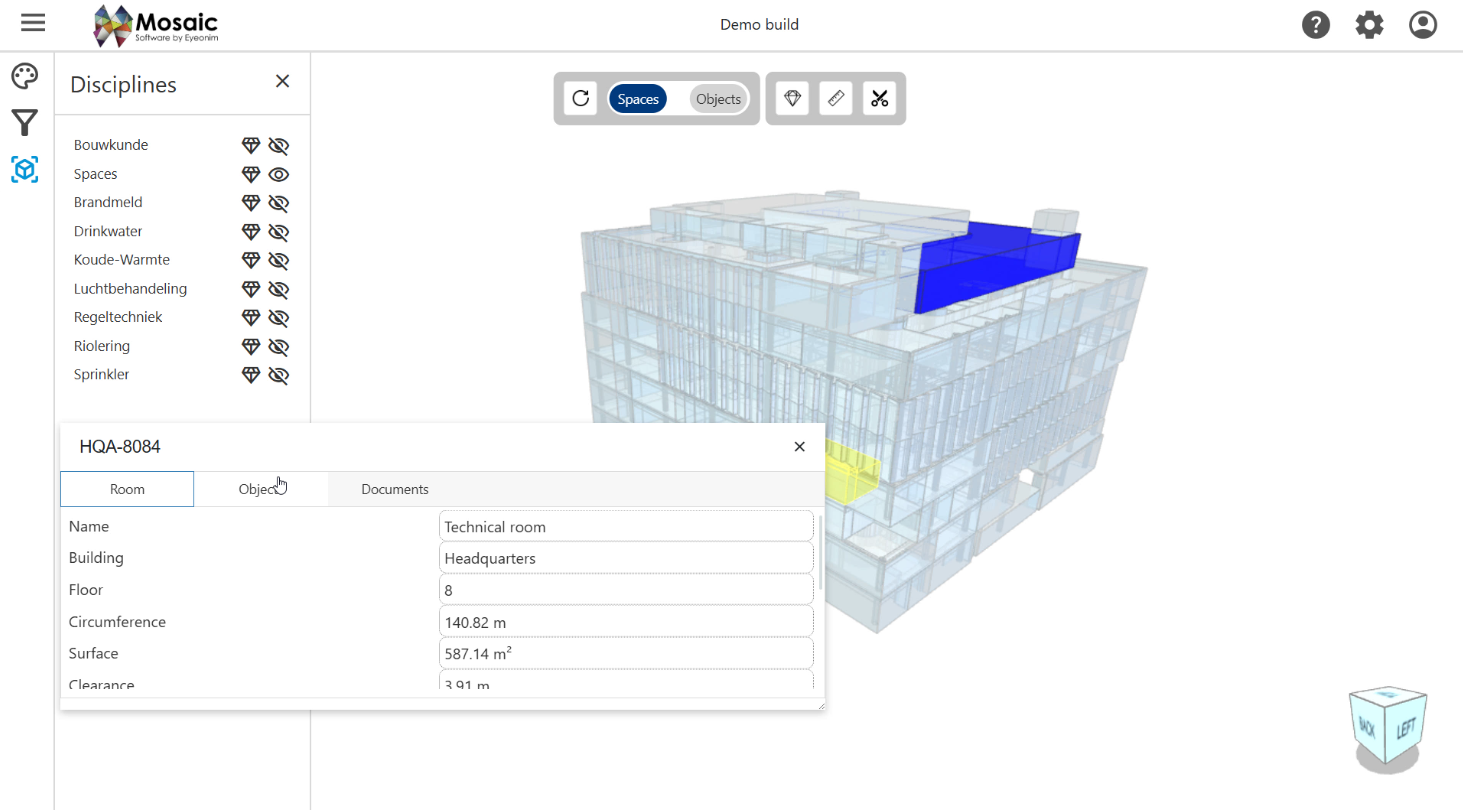The height and width of the screenshot is (810, 1463).
Task: Open the help question mark icon
Action: tap(1316, 25)
